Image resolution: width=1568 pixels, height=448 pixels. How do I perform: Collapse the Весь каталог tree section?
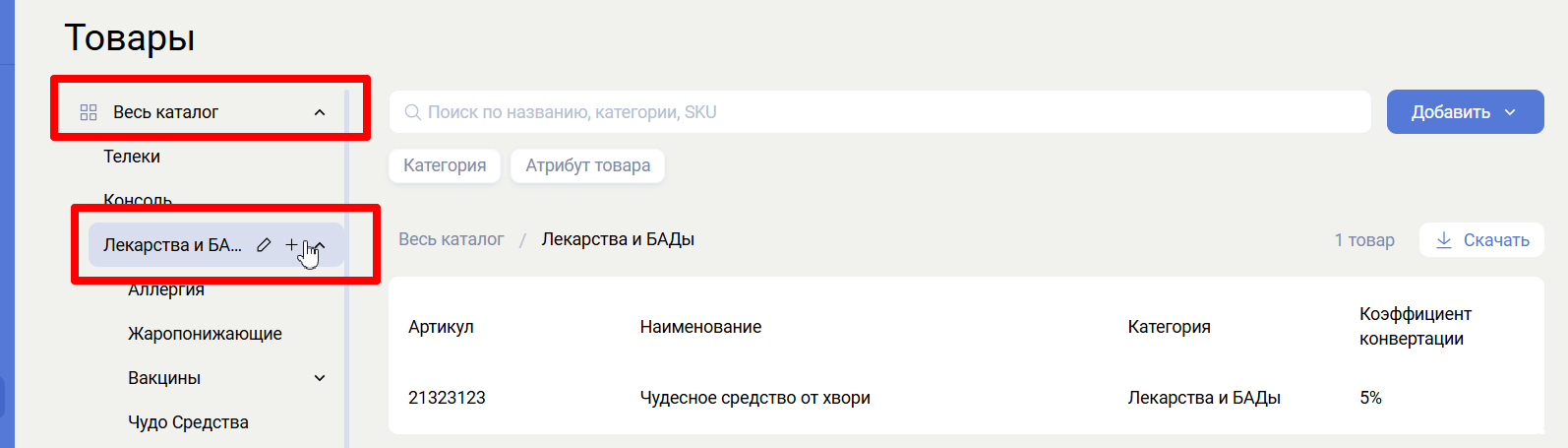320,112
